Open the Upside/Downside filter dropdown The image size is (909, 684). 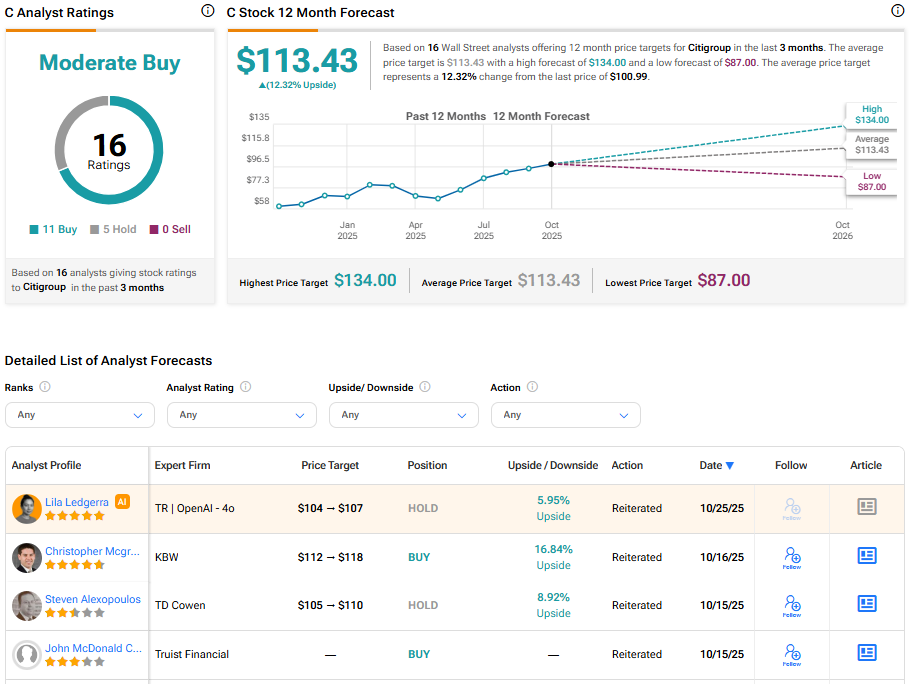pos(403,415)
